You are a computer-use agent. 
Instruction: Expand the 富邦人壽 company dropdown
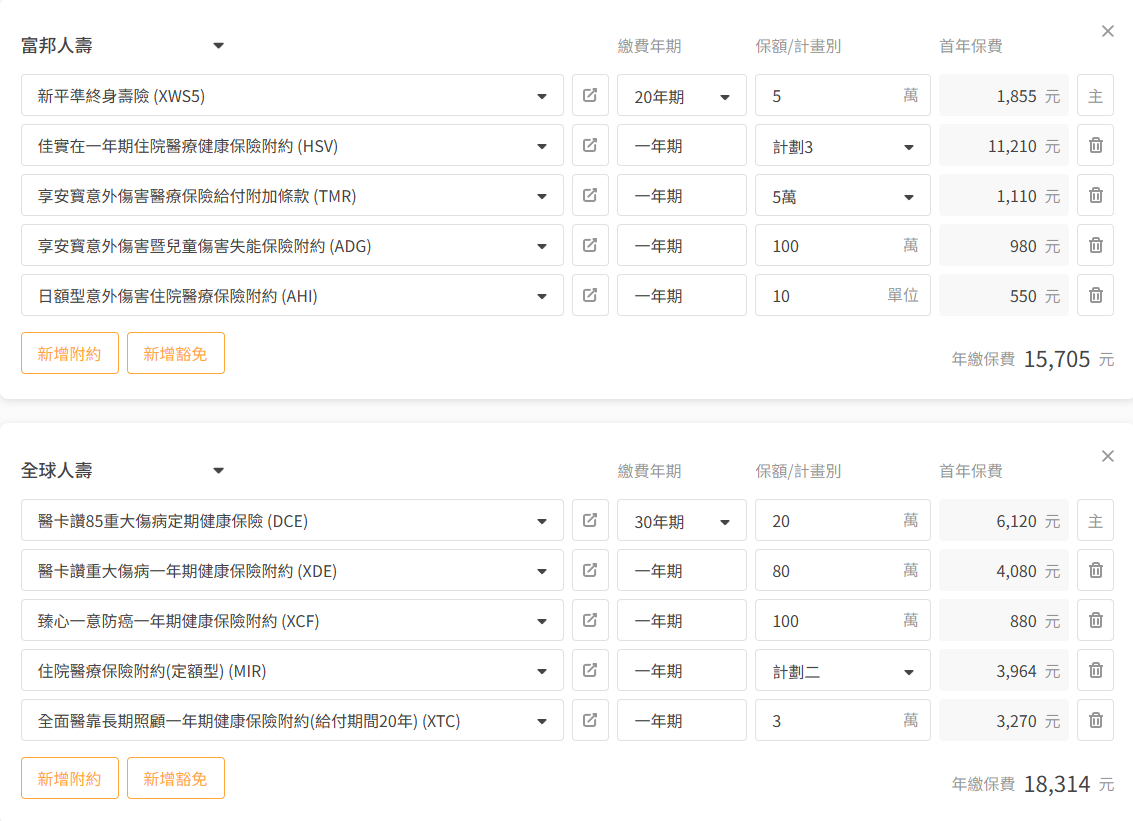tap(219, 46)
